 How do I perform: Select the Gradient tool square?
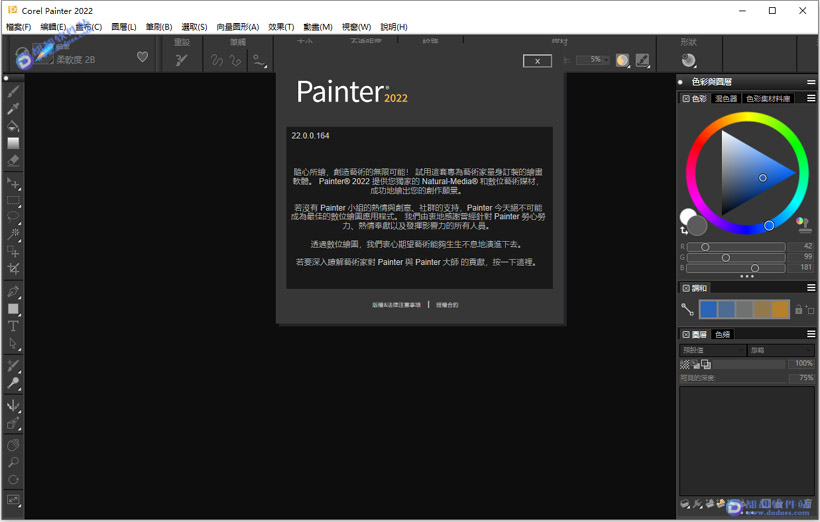tap(13, 143)
